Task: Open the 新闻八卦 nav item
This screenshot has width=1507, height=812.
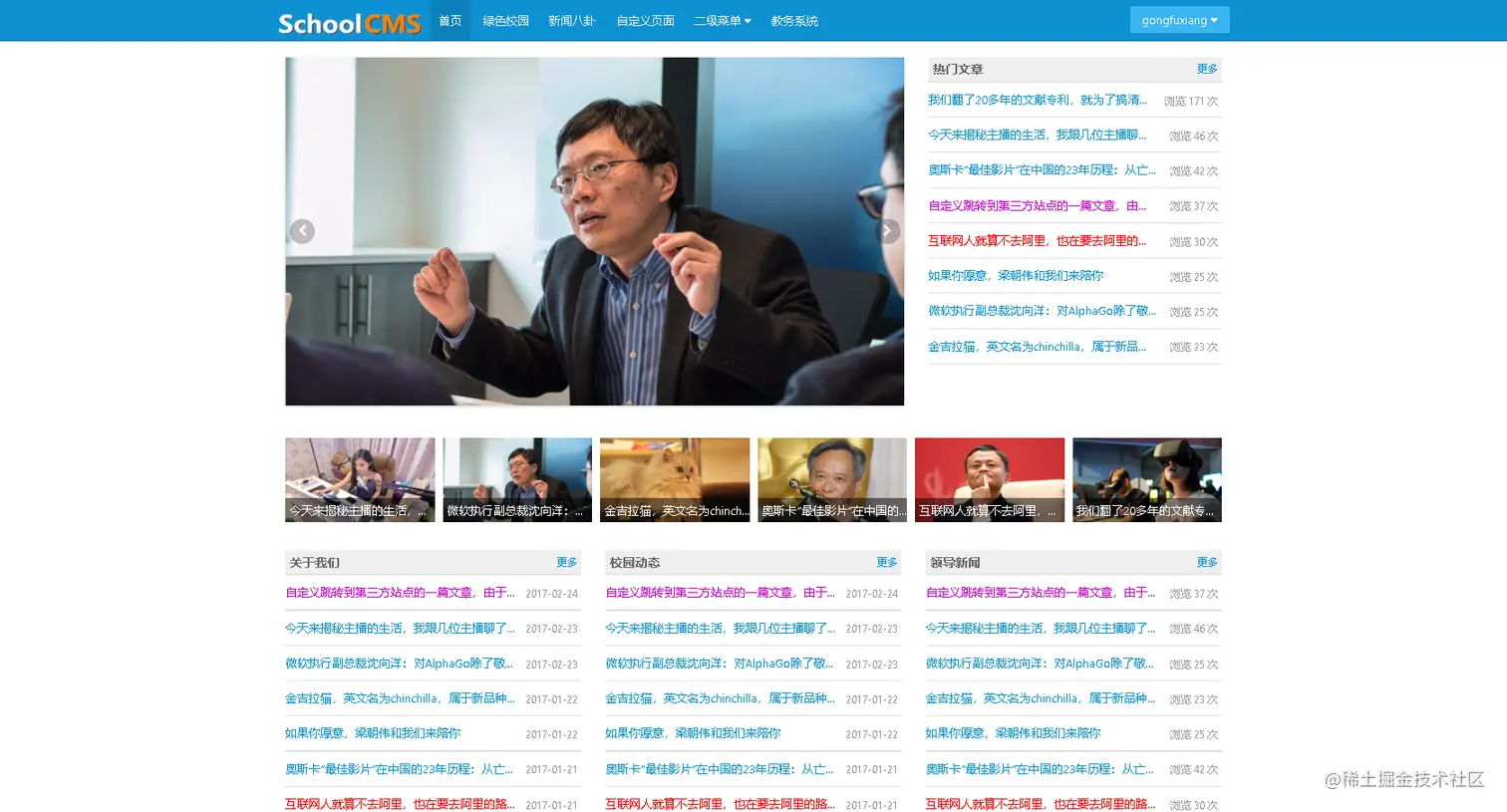Action: [571, 20]
